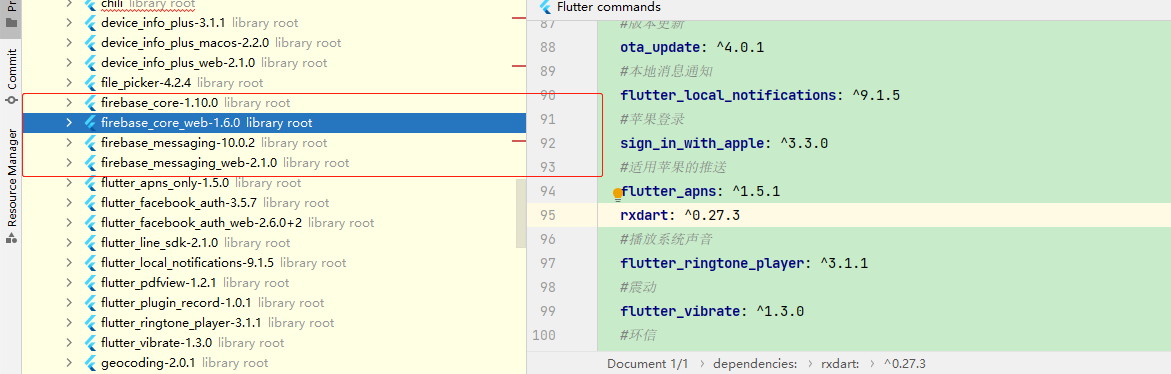Click Flutter icon beside flutter_line_sdk-2.1.0

pyautogui.click(x=90, y=243)
